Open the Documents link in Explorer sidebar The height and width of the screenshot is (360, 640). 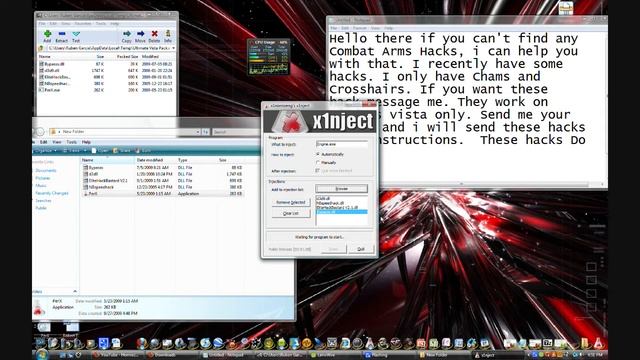(46, 171)
